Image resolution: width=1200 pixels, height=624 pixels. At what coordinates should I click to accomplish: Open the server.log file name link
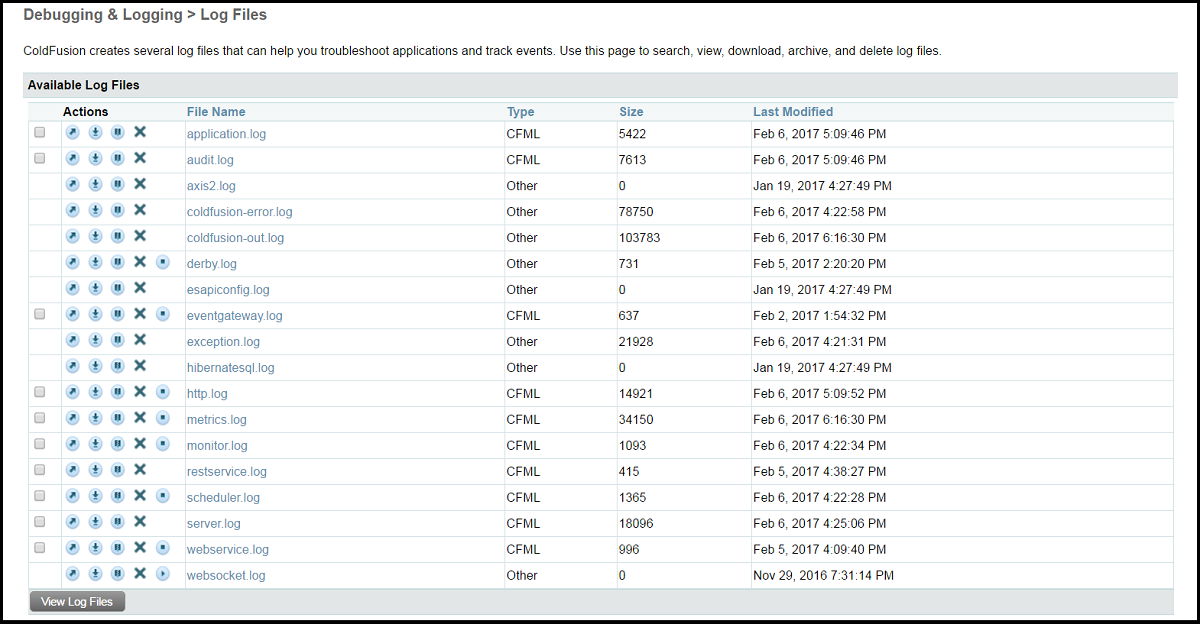[x=214, y=524]
